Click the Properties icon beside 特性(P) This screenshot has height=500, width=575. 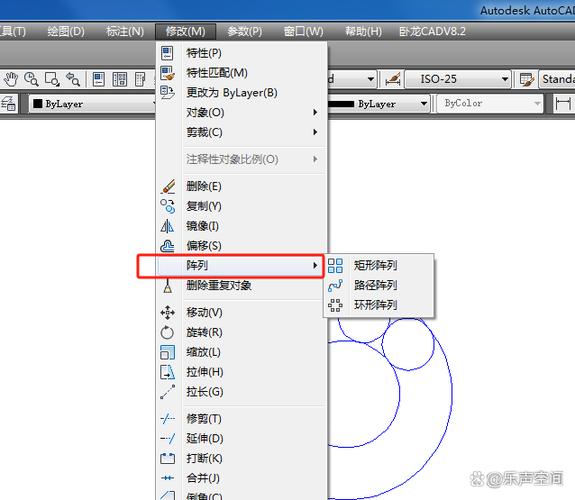coord(167,53)
